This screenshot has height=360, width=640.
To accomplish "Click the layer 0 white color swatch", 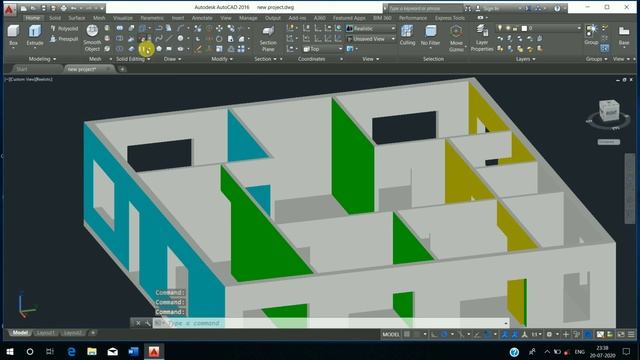I will (x=524, y=28).
